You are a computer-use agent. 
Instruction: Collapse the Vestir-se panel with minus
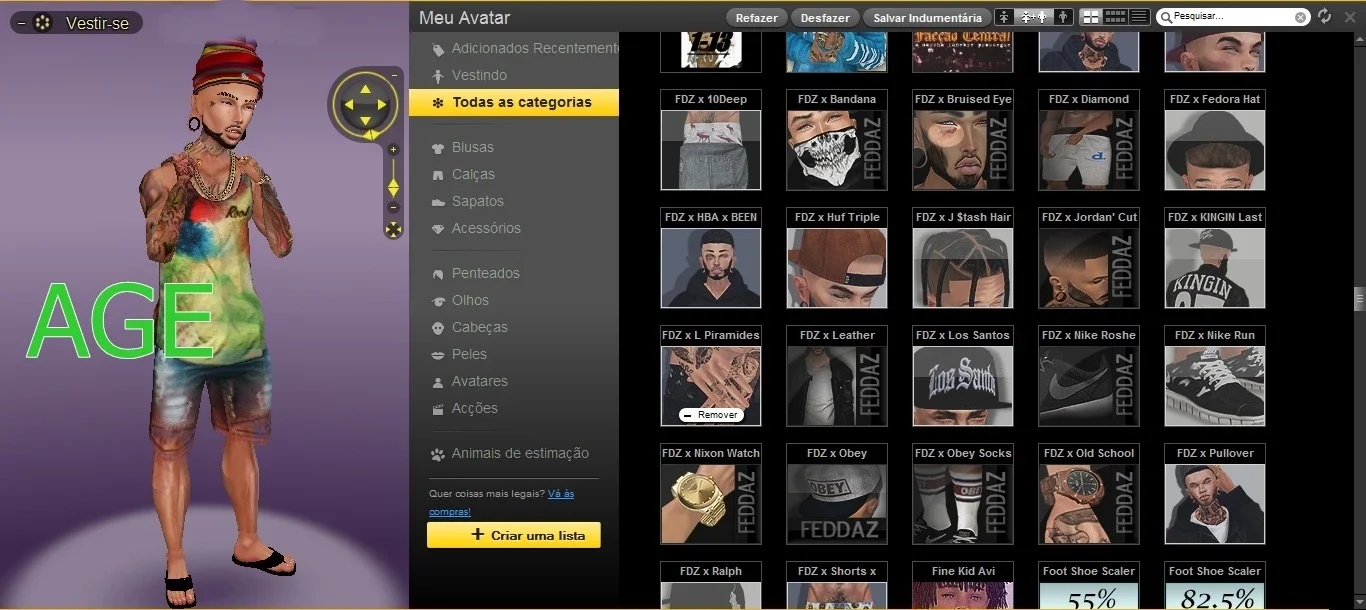click(x=21, y=23)
